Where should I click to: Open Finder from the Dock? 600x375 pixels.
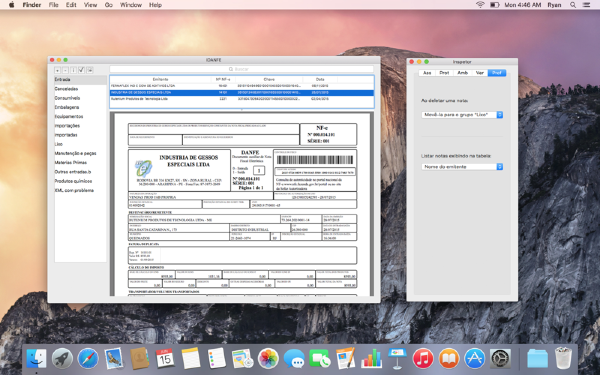tap(36, 359)
